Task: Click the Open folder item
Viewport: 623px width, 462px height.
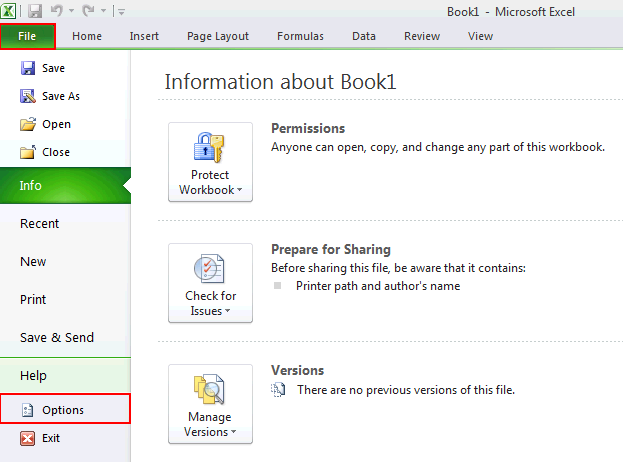Action: pyautogui.click(x=56, y=124)
